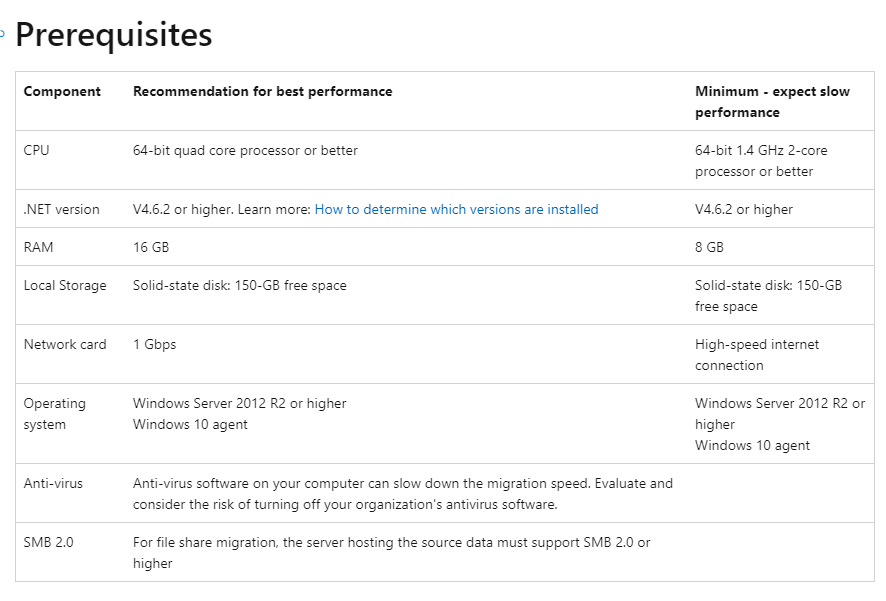Click the 'High-speed internet connection' cell
Screen dimensions: 886x601
(757, 354)
